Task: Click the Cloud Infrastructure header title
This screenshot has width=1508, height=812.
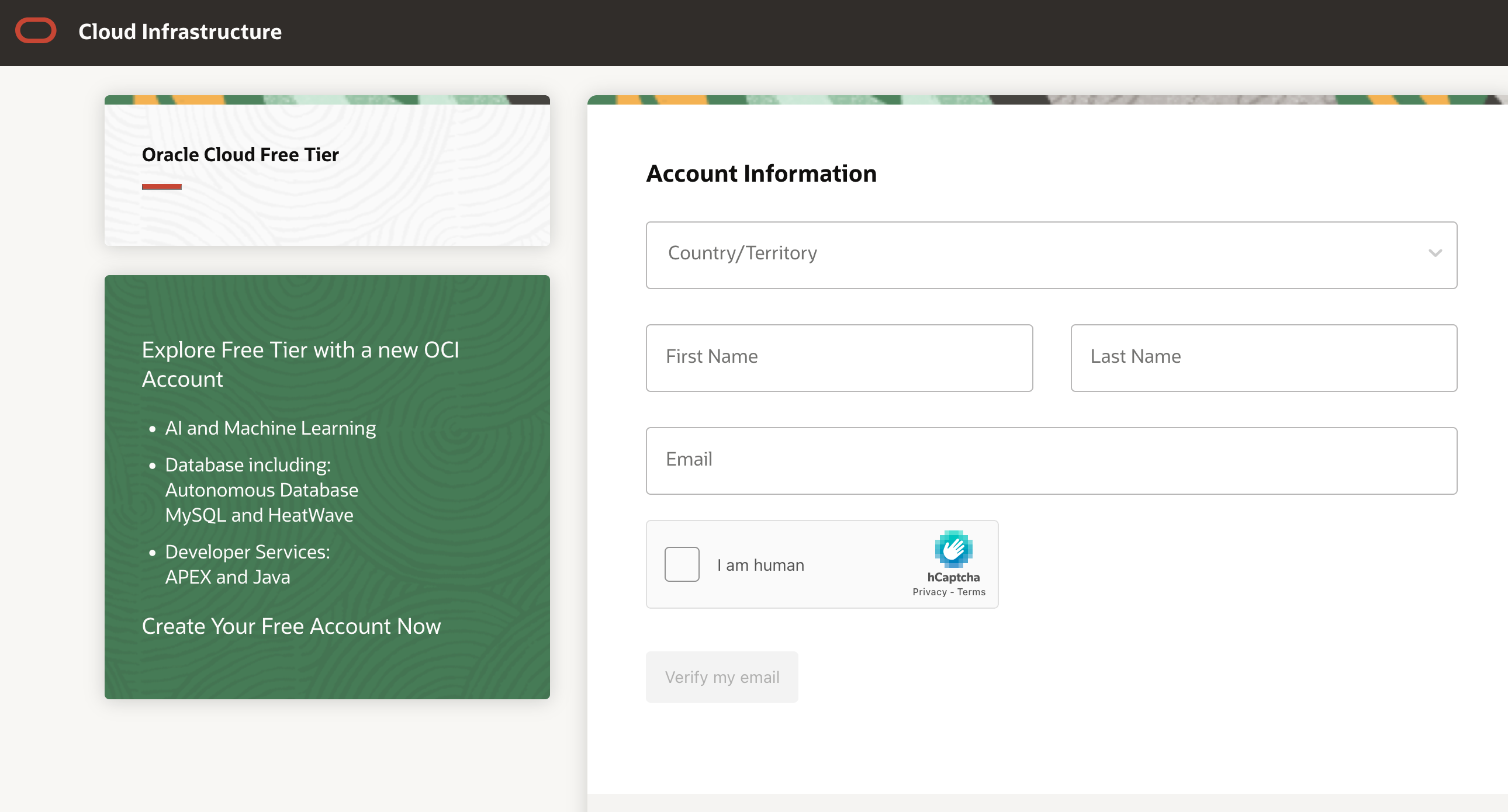Action: [x=180, y=32]
